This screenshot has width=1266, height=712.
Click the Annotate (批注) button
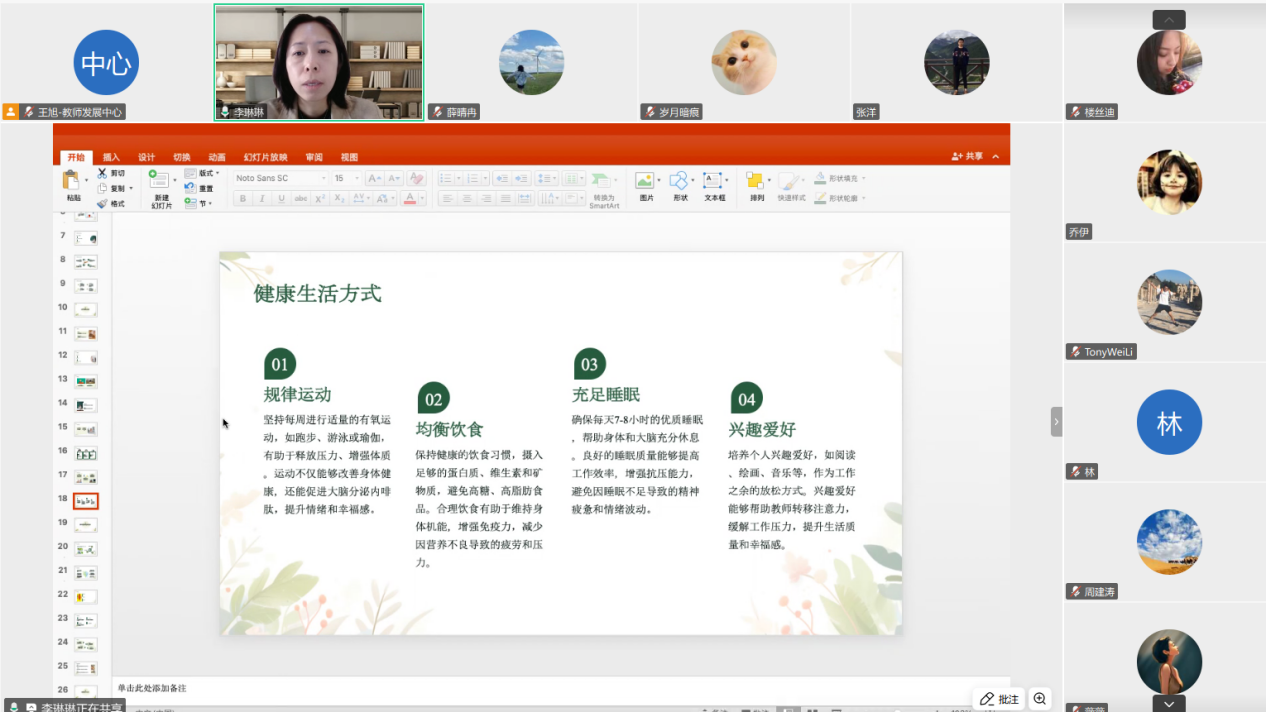(x=999, y=699)
